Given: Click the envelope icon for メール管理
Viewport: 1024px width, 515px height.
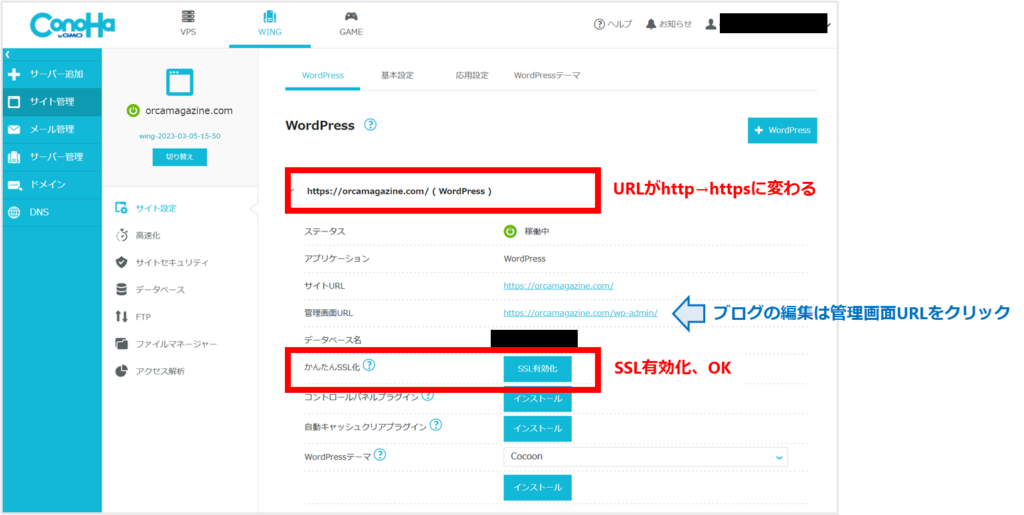Looking at the screenshot, I should (x=14, y=129).
